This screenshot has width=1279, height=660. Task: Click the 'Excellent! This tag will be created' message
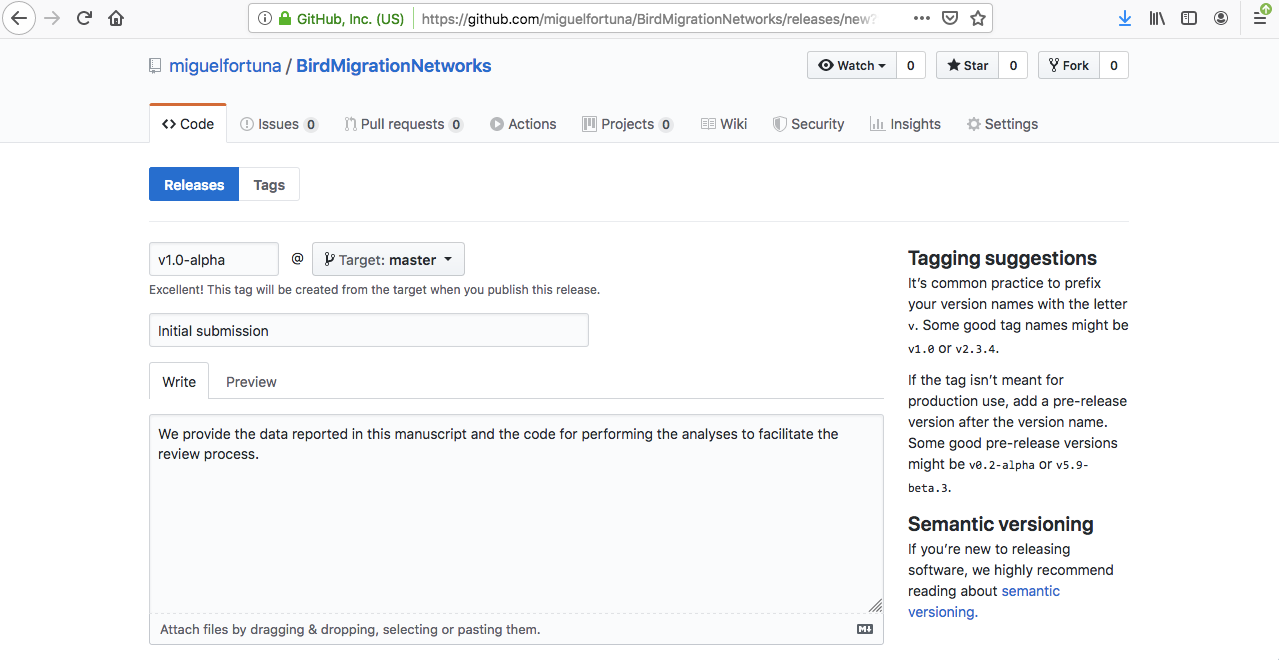coord(374,290)
